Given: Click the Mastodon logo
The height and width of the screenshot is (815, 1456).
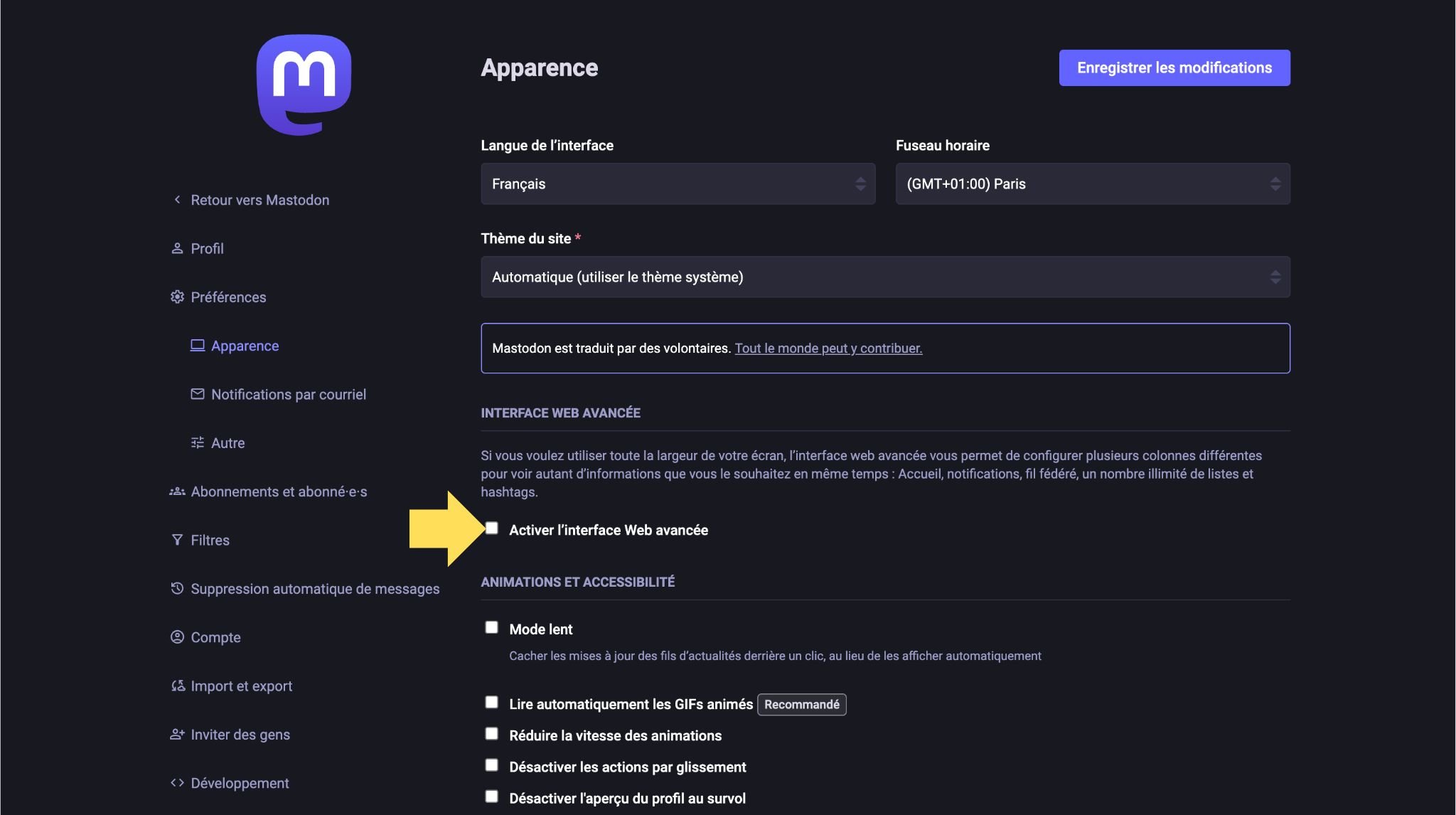Looking at the screenshot, I should click(x=306, y=83).
